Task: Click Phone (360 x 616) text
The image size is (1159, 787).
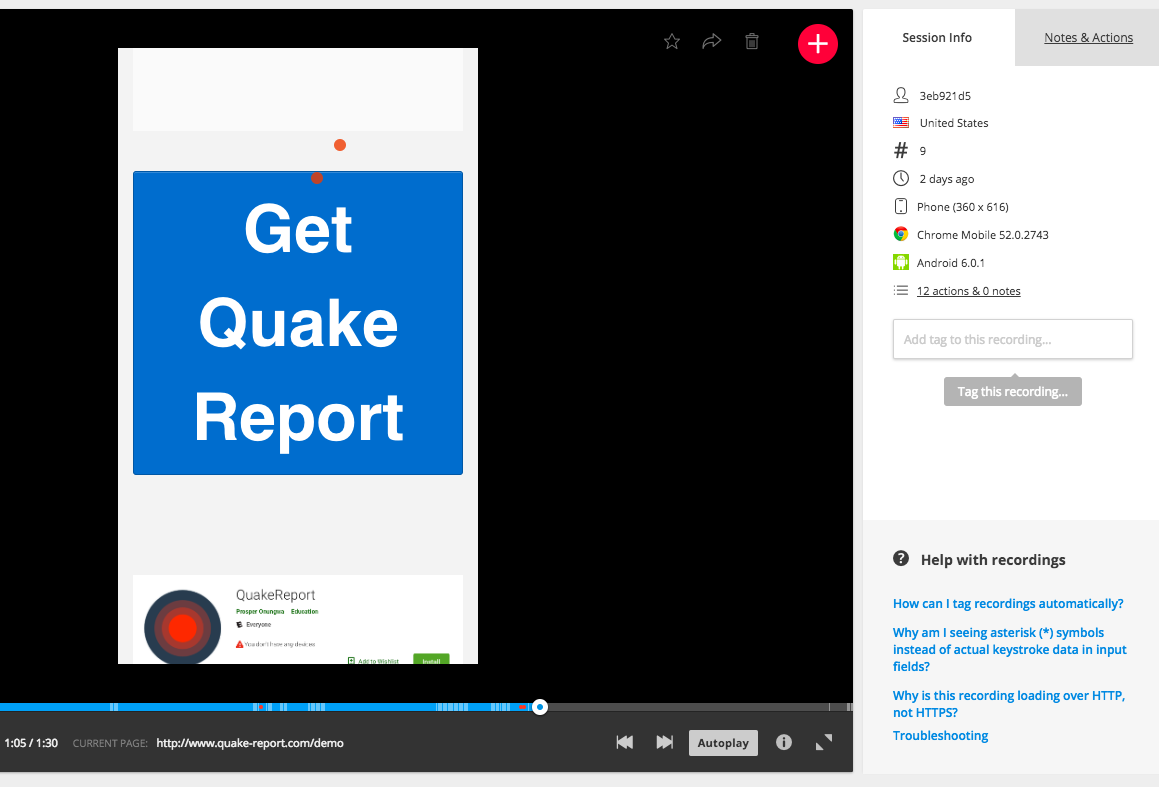Action: tap(962, 207)
